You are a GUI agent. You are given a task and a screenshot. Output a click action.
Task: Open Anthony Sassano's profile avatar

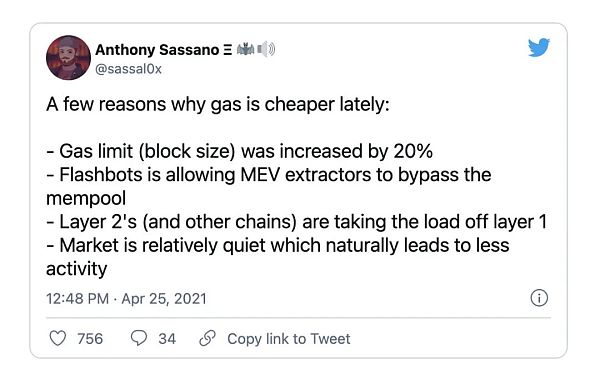click(68, 58)
